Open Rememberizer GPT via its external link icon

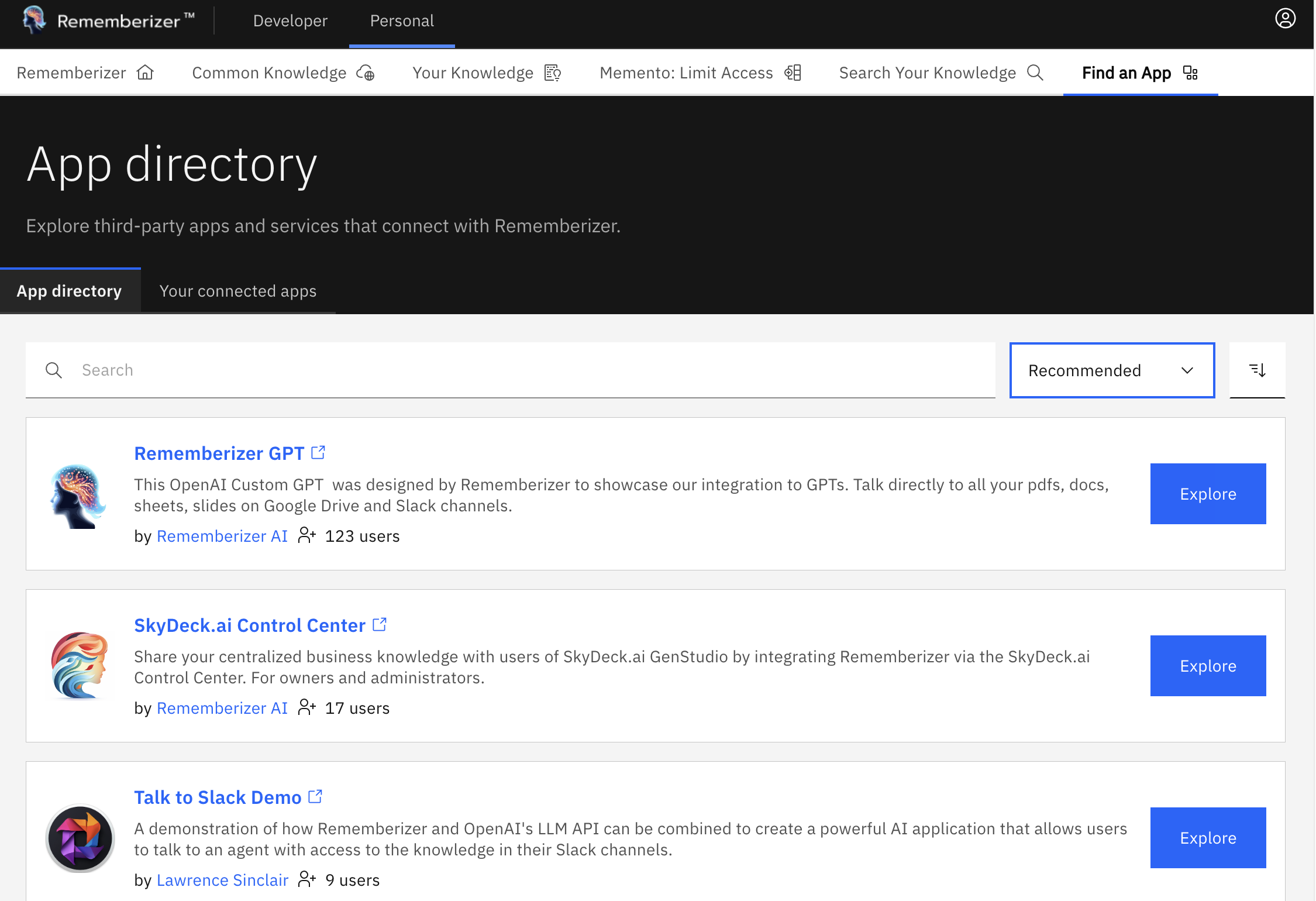pyautogui.click(x=318, y=452)
